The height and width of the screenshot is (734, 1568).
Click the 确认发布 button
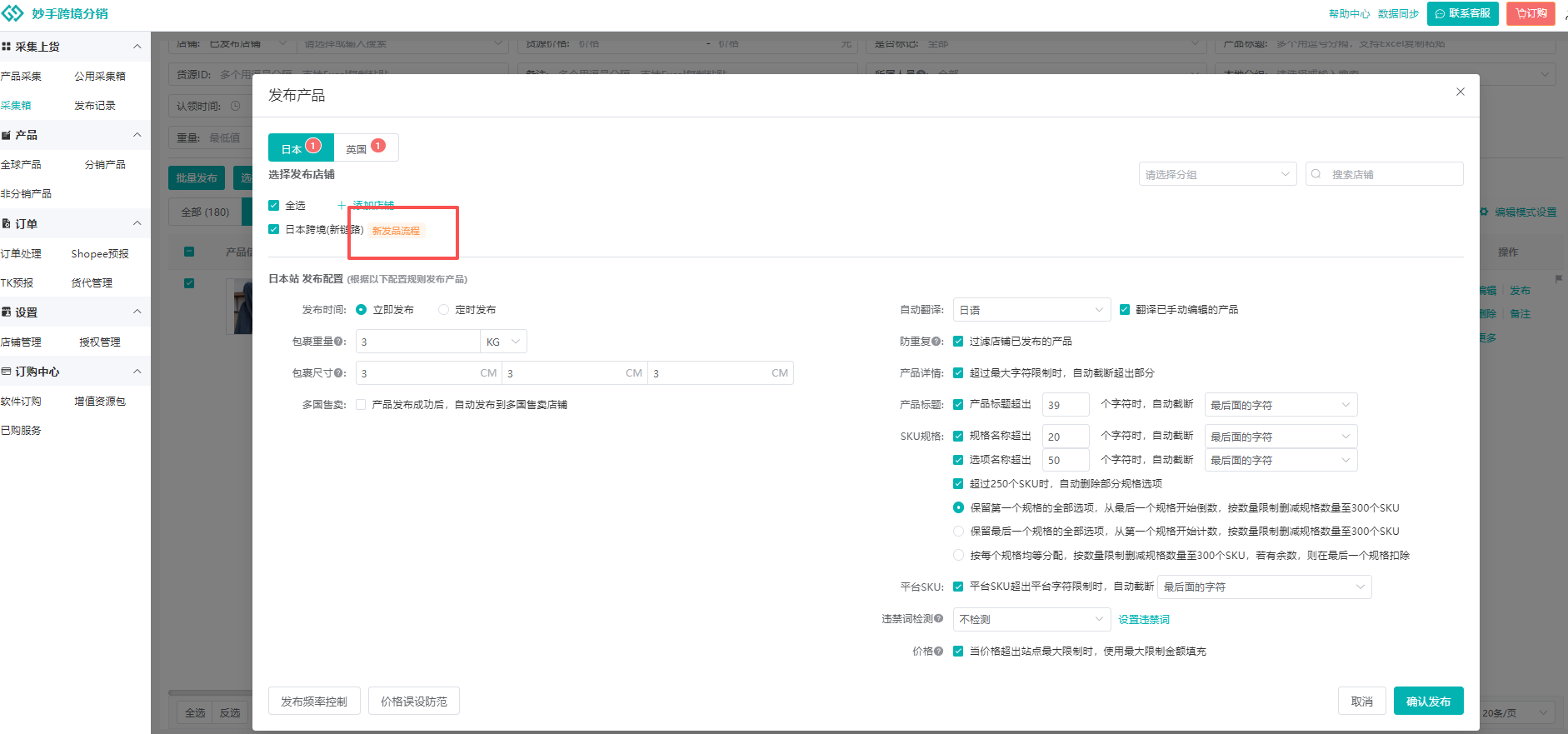pyautogui.click(x=1428, y=702)
